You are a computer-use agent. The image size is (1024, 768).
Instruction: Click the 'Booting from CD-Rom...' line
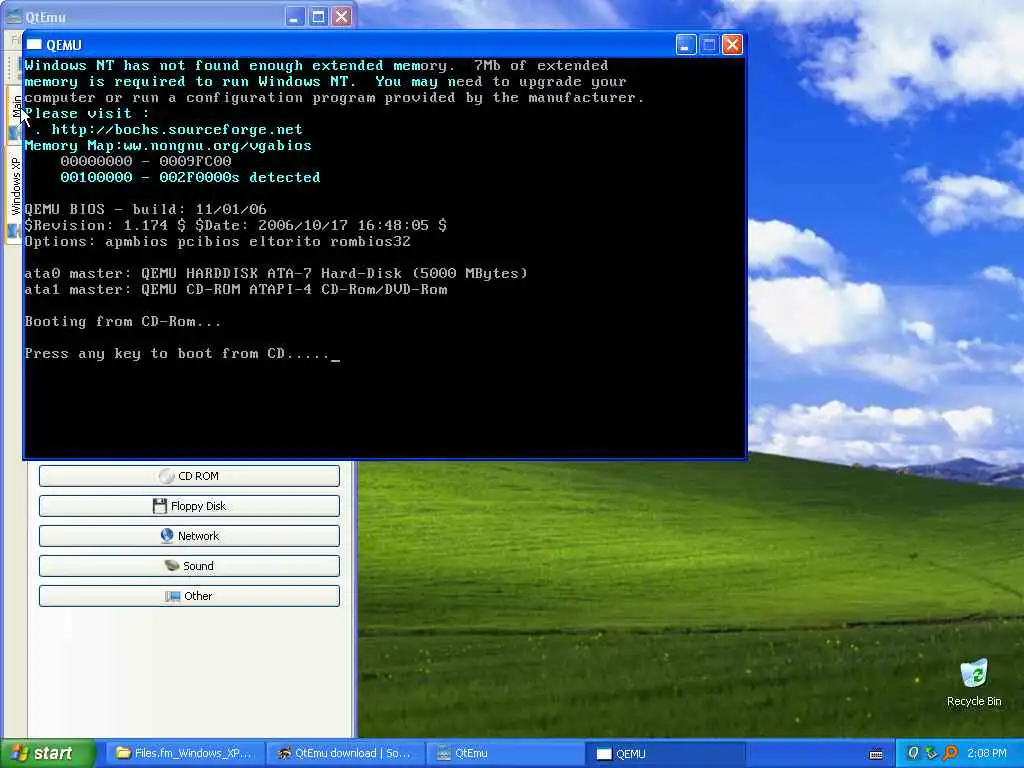(x=123, y=321)
